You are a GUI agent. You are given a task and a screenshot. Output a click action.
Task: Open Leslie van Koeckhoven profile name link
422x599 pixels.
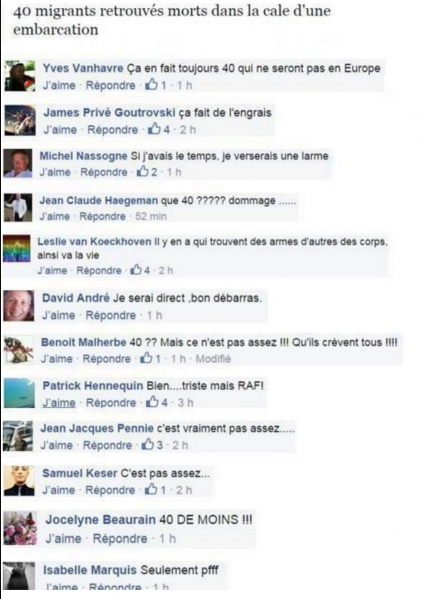pyautogui.click(x=94, y=241)
